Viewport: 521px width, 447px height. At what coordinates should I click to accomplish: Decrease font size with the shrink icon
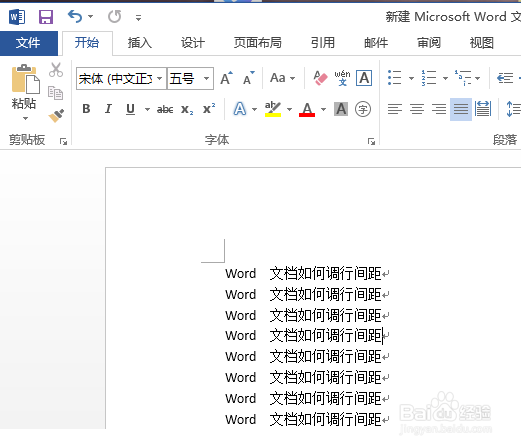point(249,78)
